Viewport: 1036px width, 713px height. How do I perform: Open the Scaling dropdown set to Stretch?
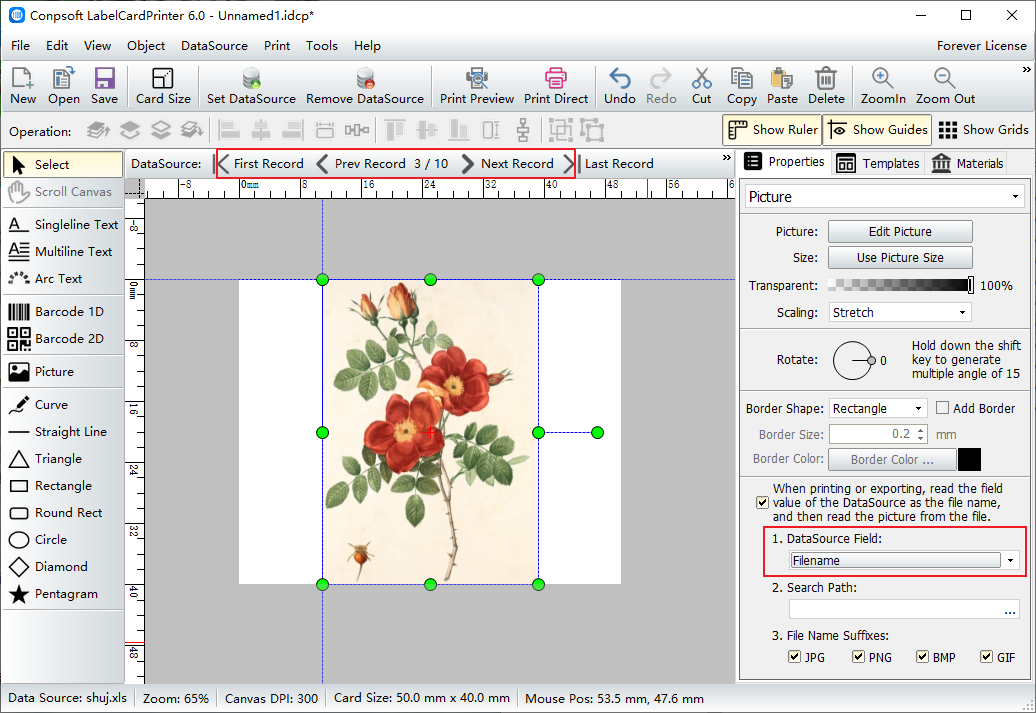(x=900, y=313)
